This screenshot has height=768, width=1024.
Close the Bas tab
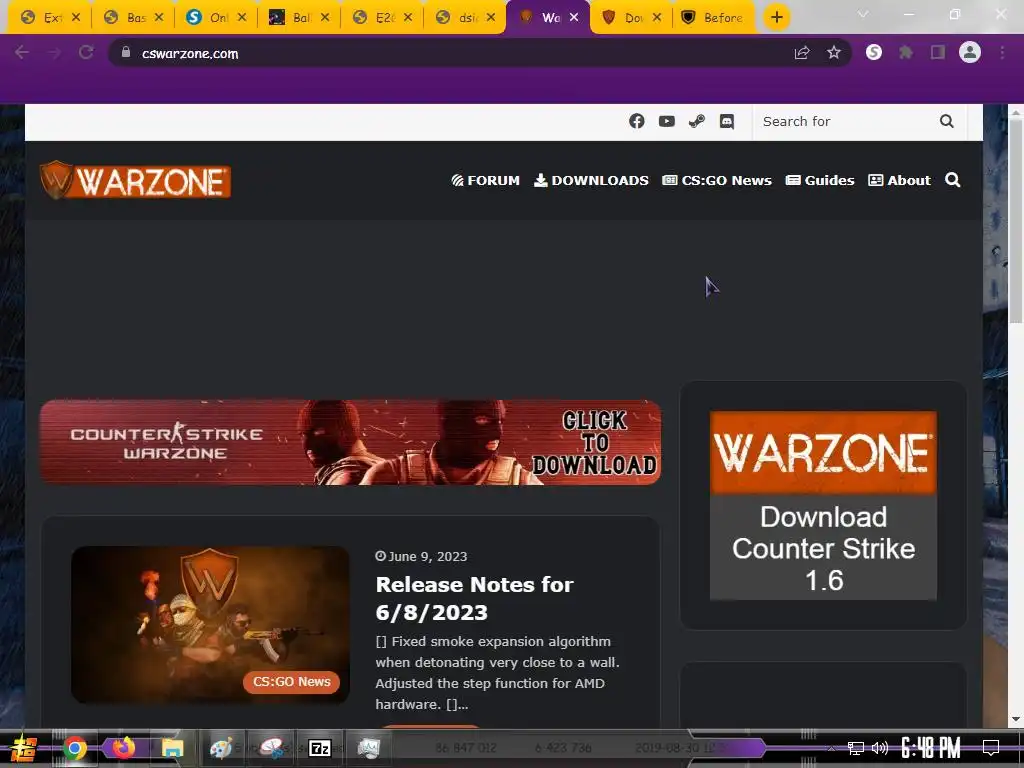pyautogui.click(x=159, y=18)
